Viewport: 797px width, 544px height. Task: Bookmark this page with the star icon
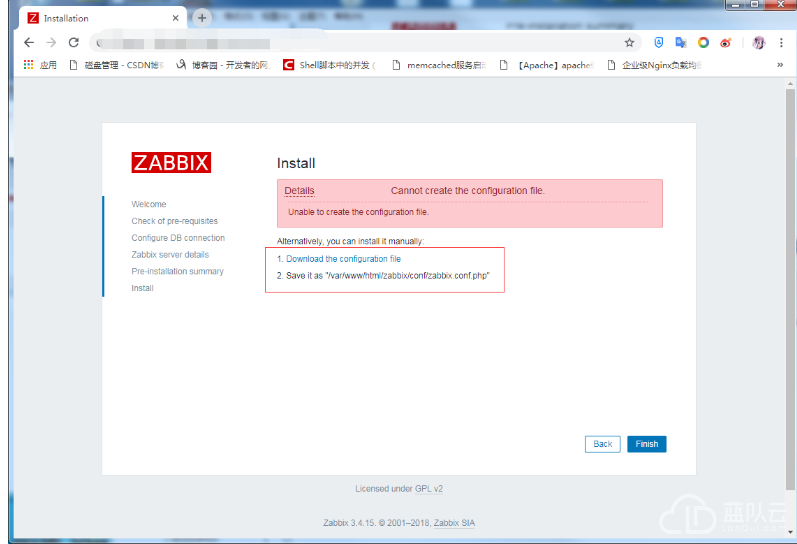(x=629, y=43)
